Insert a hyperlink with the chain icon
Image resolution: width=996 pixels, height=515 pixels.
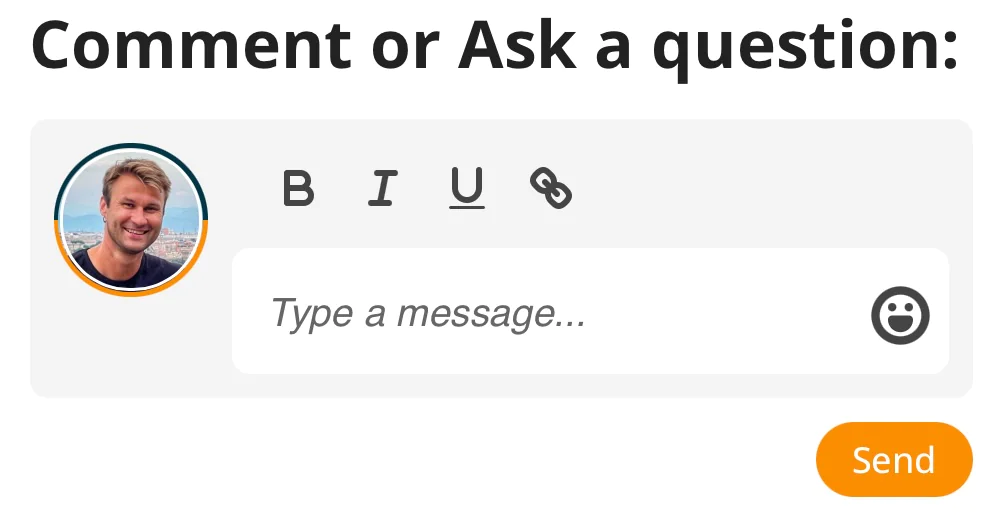[x=550, y=188]
